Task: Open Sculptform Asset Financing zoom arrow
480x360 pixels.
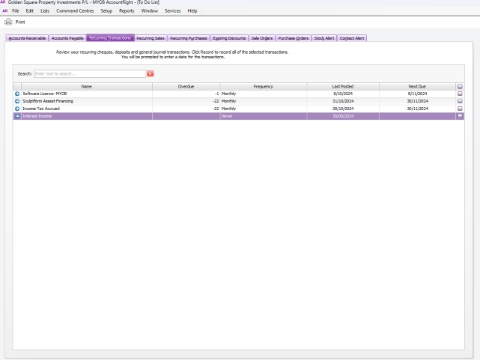Action: 17,101
